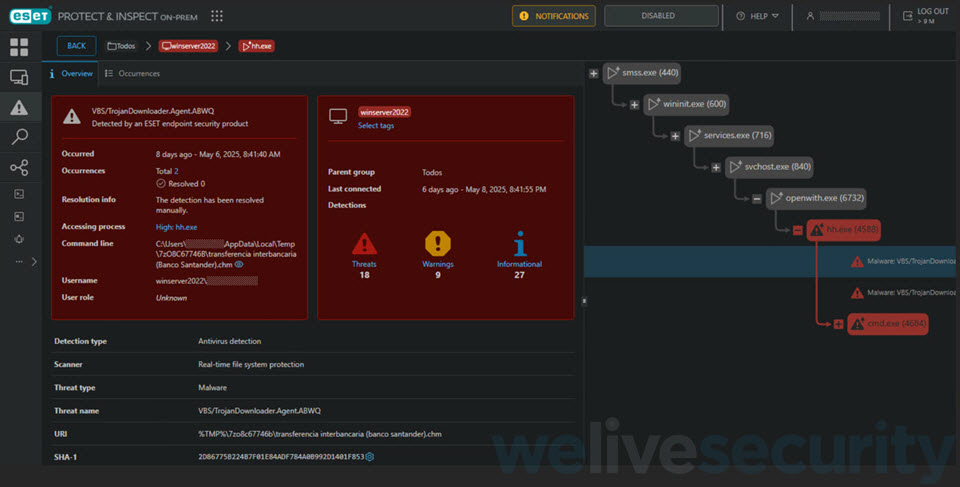960x487 pixels.
Task: Expand the cmd.exe (4684) node
Action: pos(838,323)
